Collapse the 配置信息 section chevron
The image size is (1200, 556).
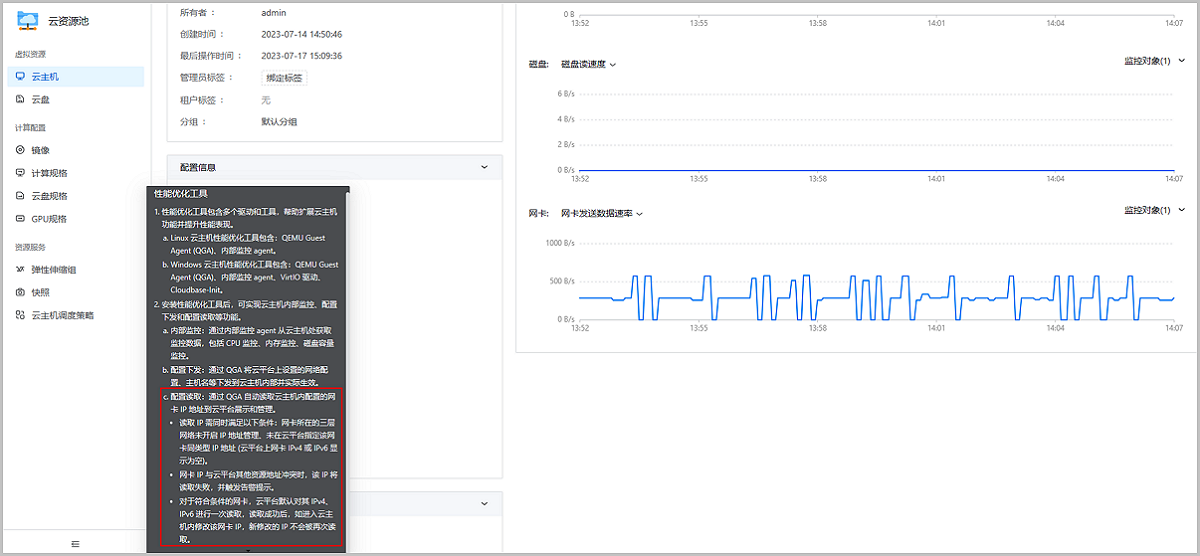(485, 167)
